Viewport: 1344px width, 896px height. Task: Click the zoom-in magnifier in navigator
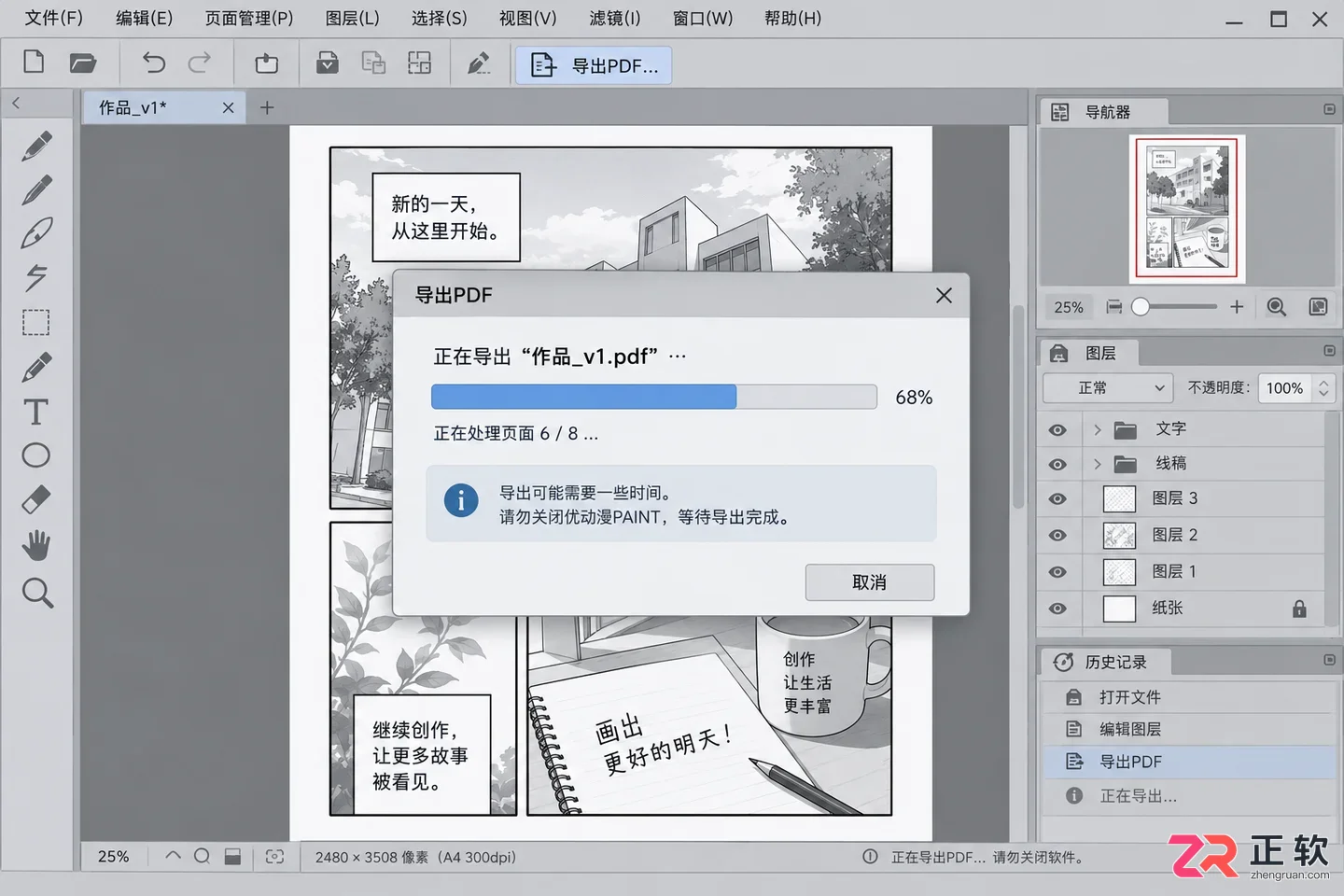[1276, 307]
